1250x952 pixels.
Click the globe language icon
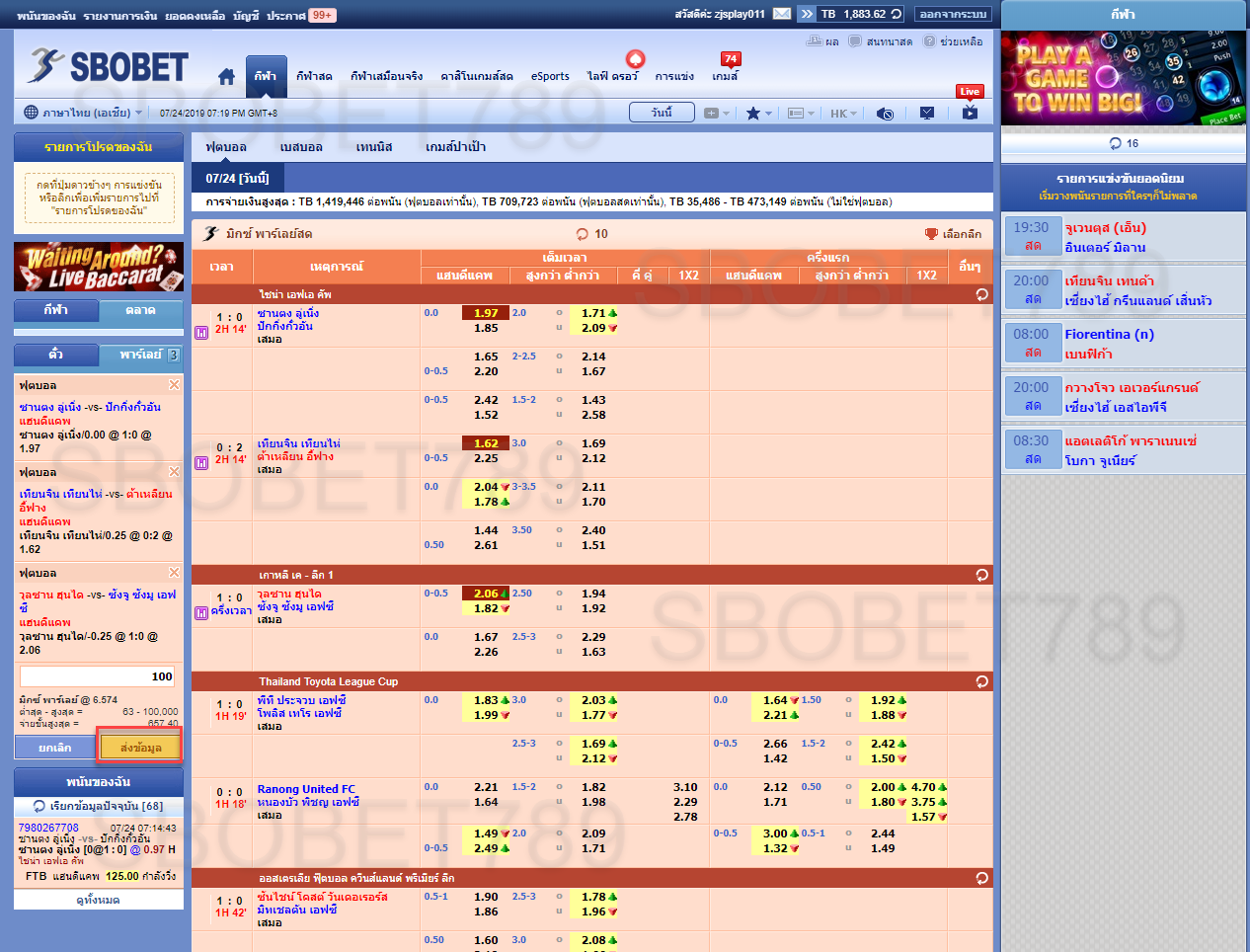[31, 113]
